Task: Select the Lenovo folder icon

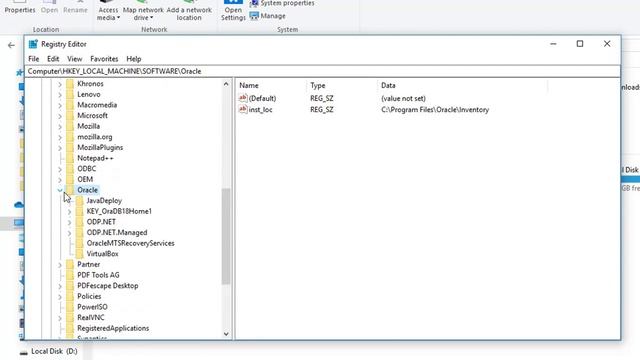Action: click(x=70, y=94)
